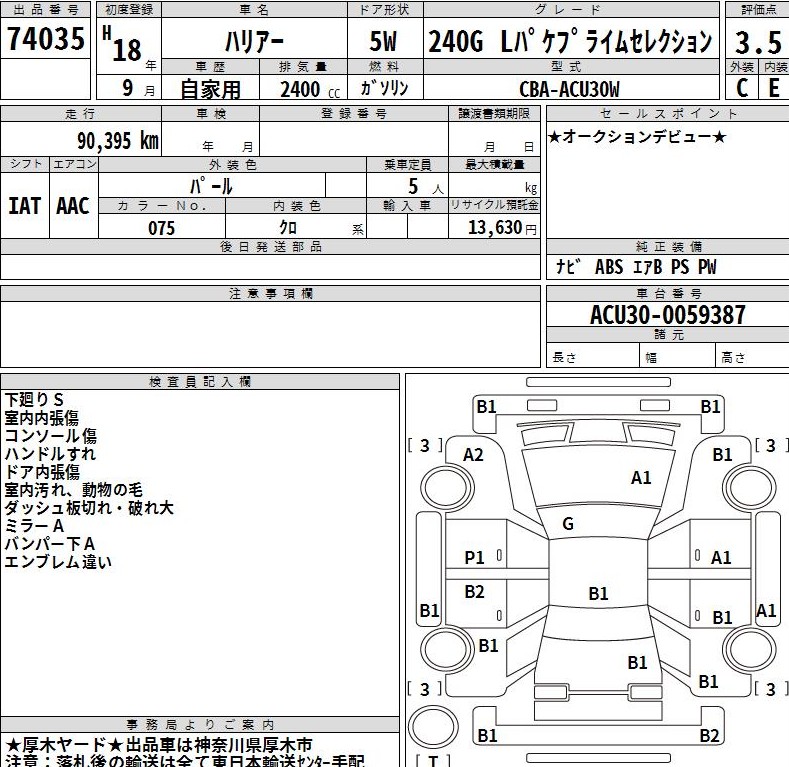Select the exterior grade C
Viewport: 789px width, 767px height.
(x=742, y=88)
